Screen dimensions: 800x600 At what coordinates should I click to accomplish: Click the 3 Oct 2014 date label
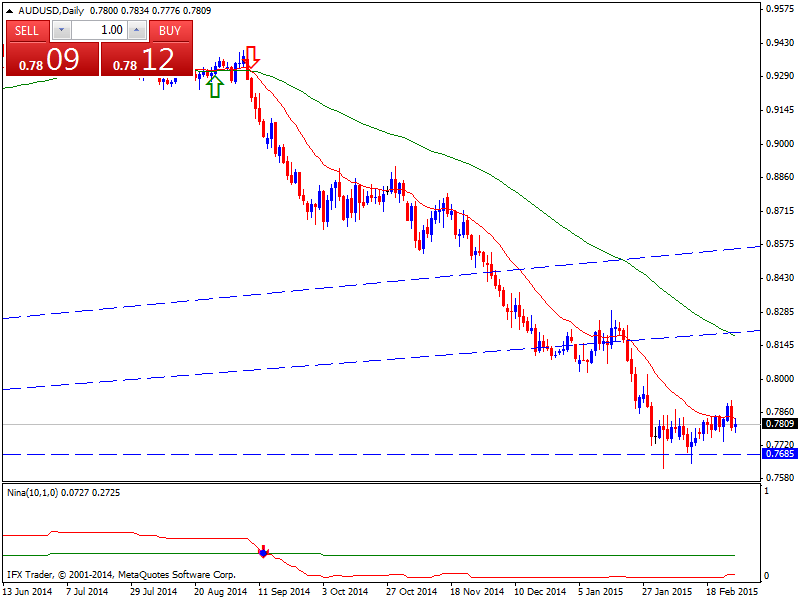tap(345, 591)
